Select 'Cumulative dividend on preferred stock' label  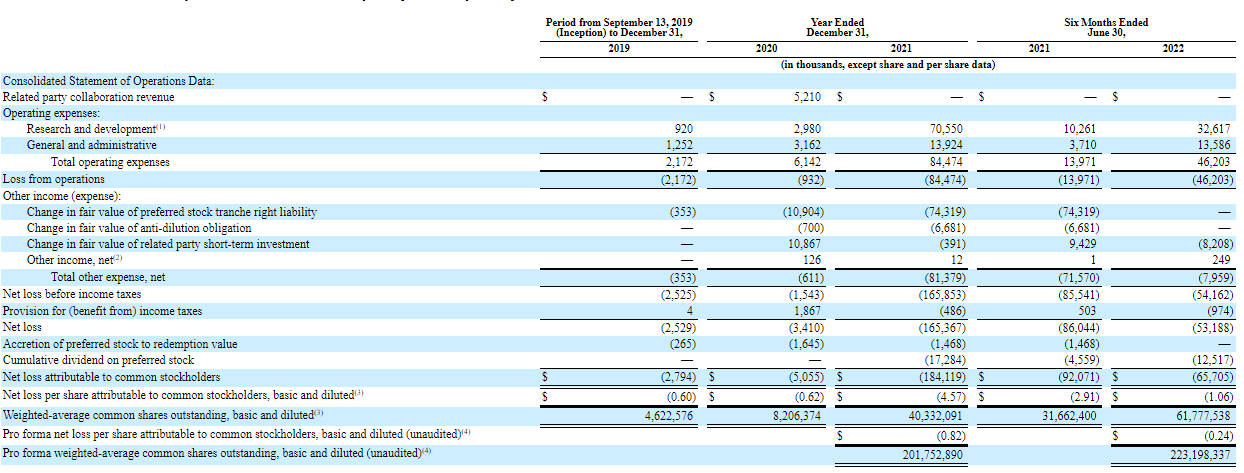(x=98, y=360)
